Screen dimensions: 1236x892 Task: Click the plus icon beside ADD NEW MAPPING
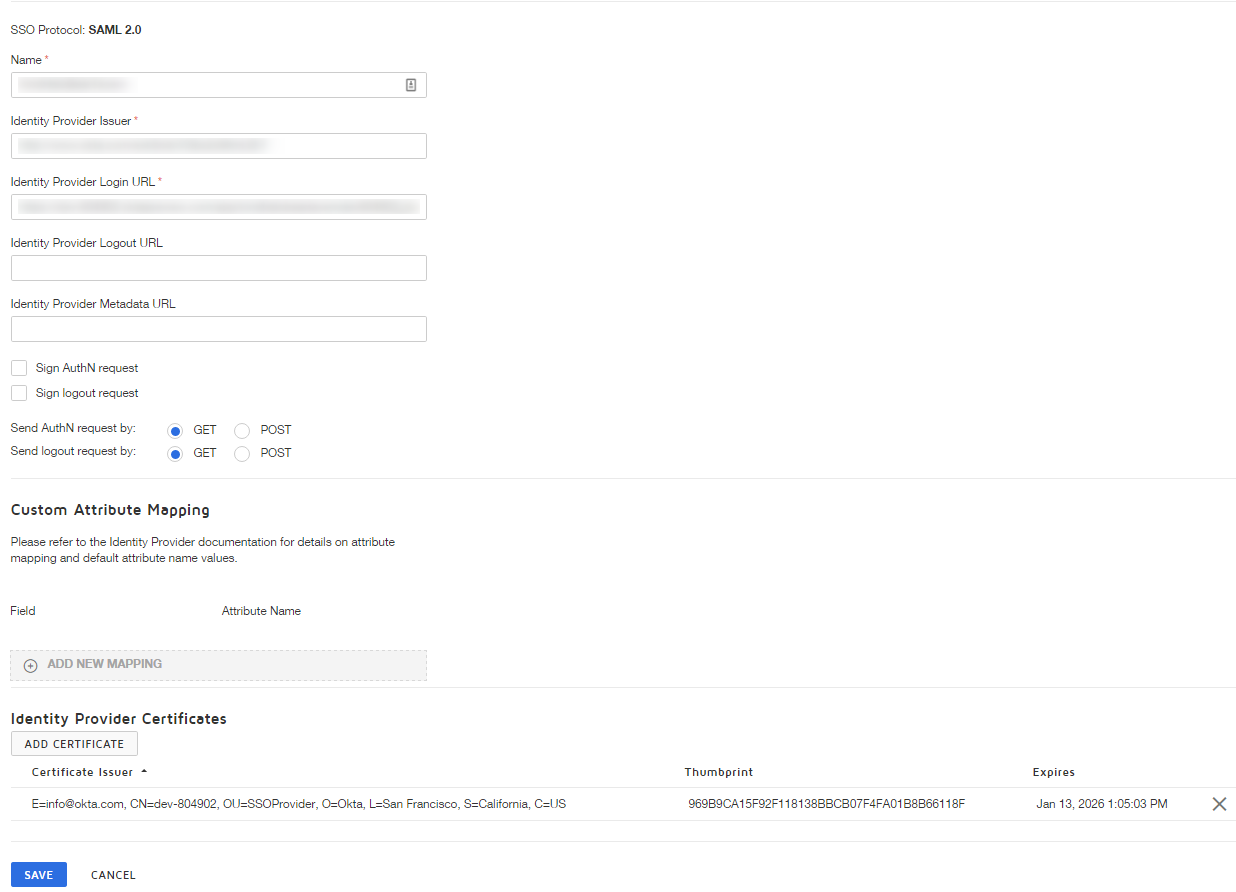30,665
